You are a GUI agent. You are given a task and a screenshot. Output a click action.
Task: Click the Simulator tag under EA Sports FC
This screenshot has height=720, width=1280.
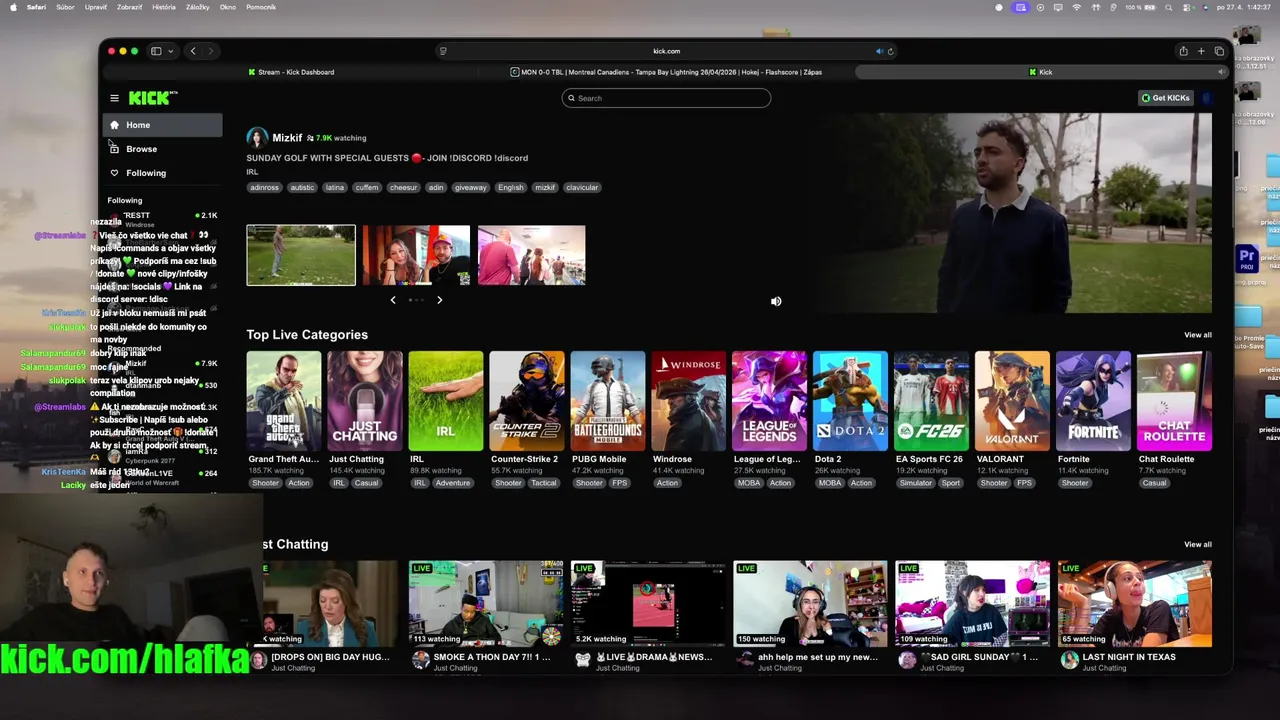click(x=915, y=483)
